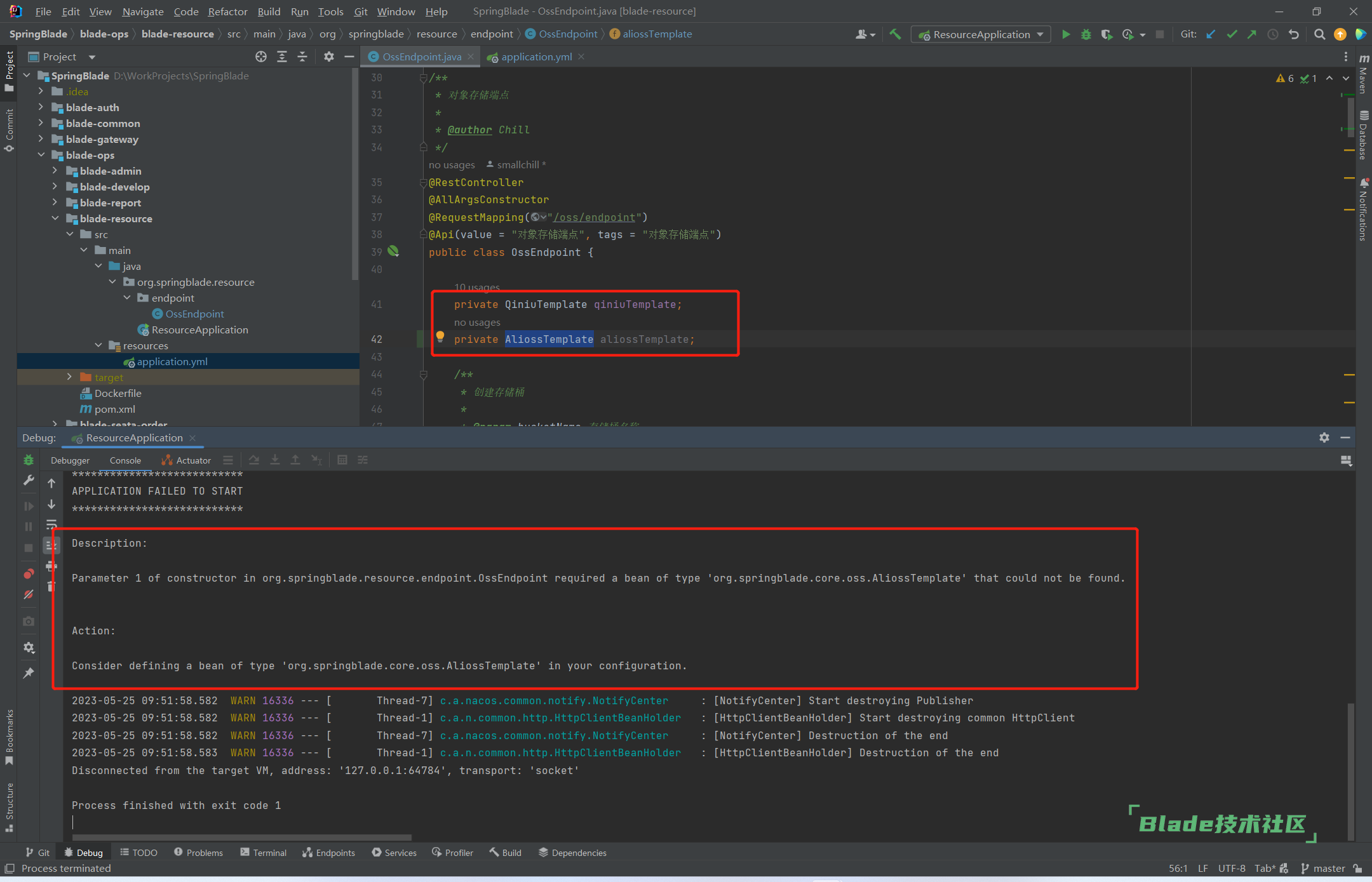Open TODO tool window

(x=138, y=852)
